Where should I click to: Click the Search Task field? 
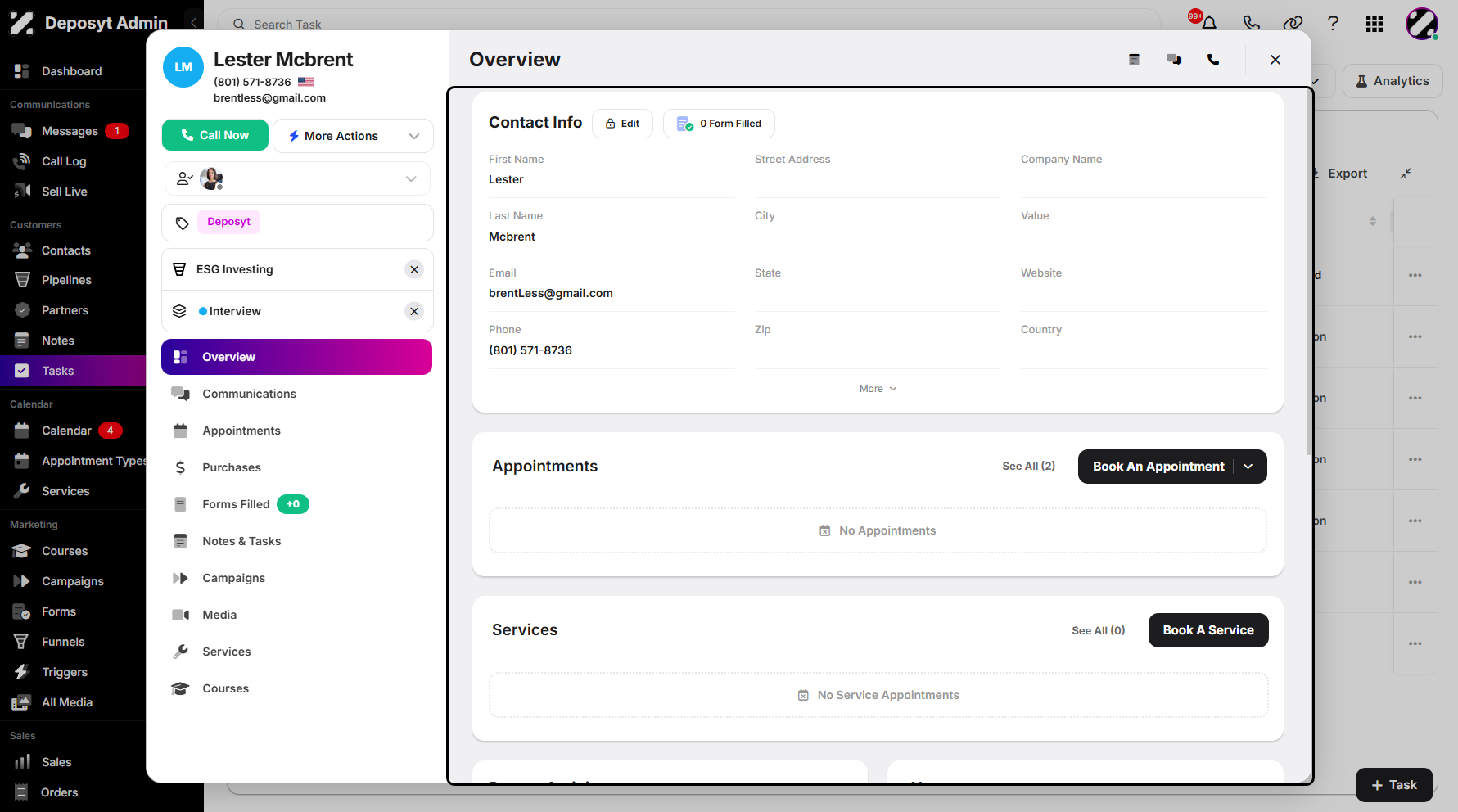click(688, 23)
